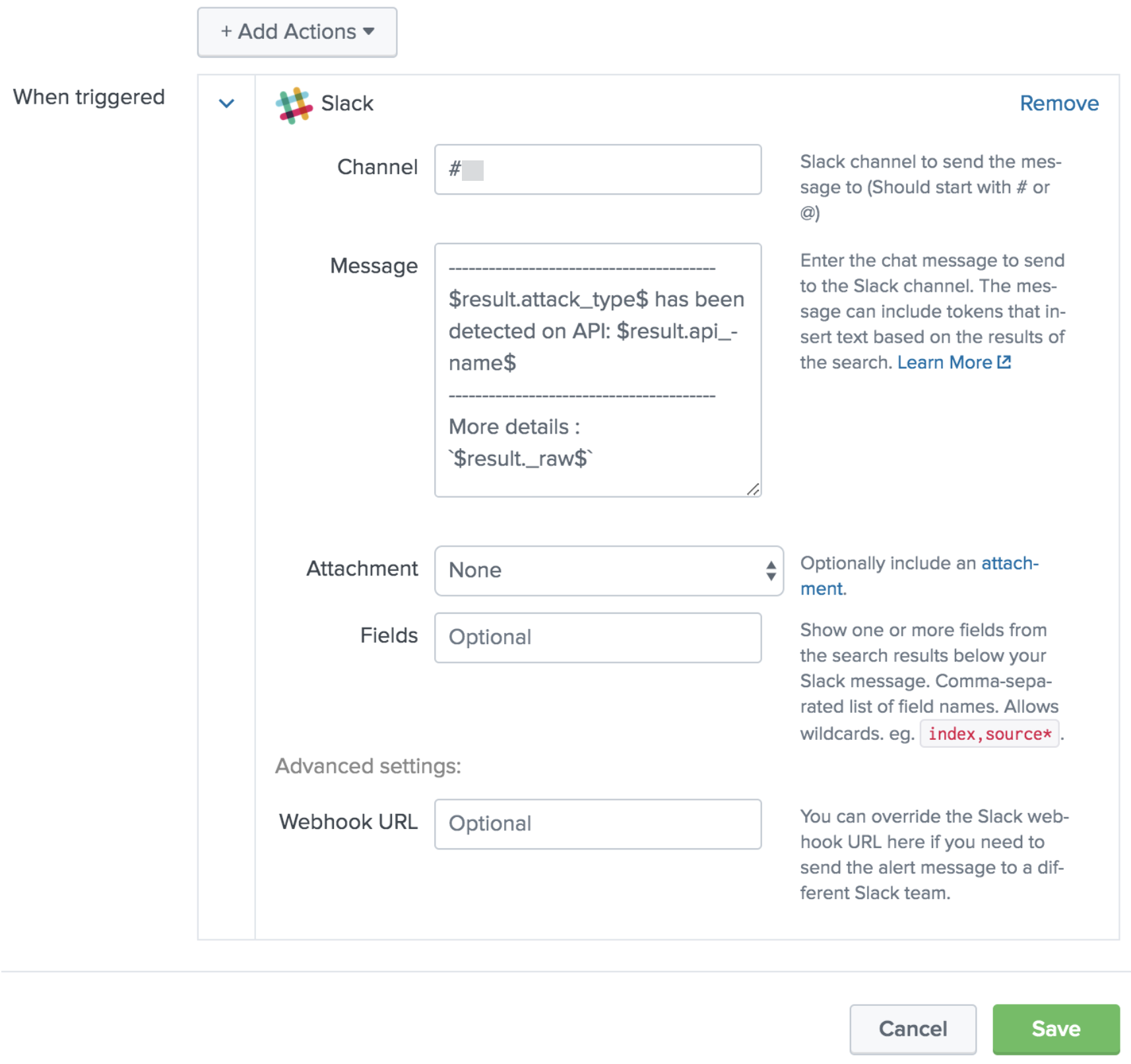Image resolution: width=1131 pixels, height=1064 pixels.
Task: Remove the Slack action
Action: 1058,104
